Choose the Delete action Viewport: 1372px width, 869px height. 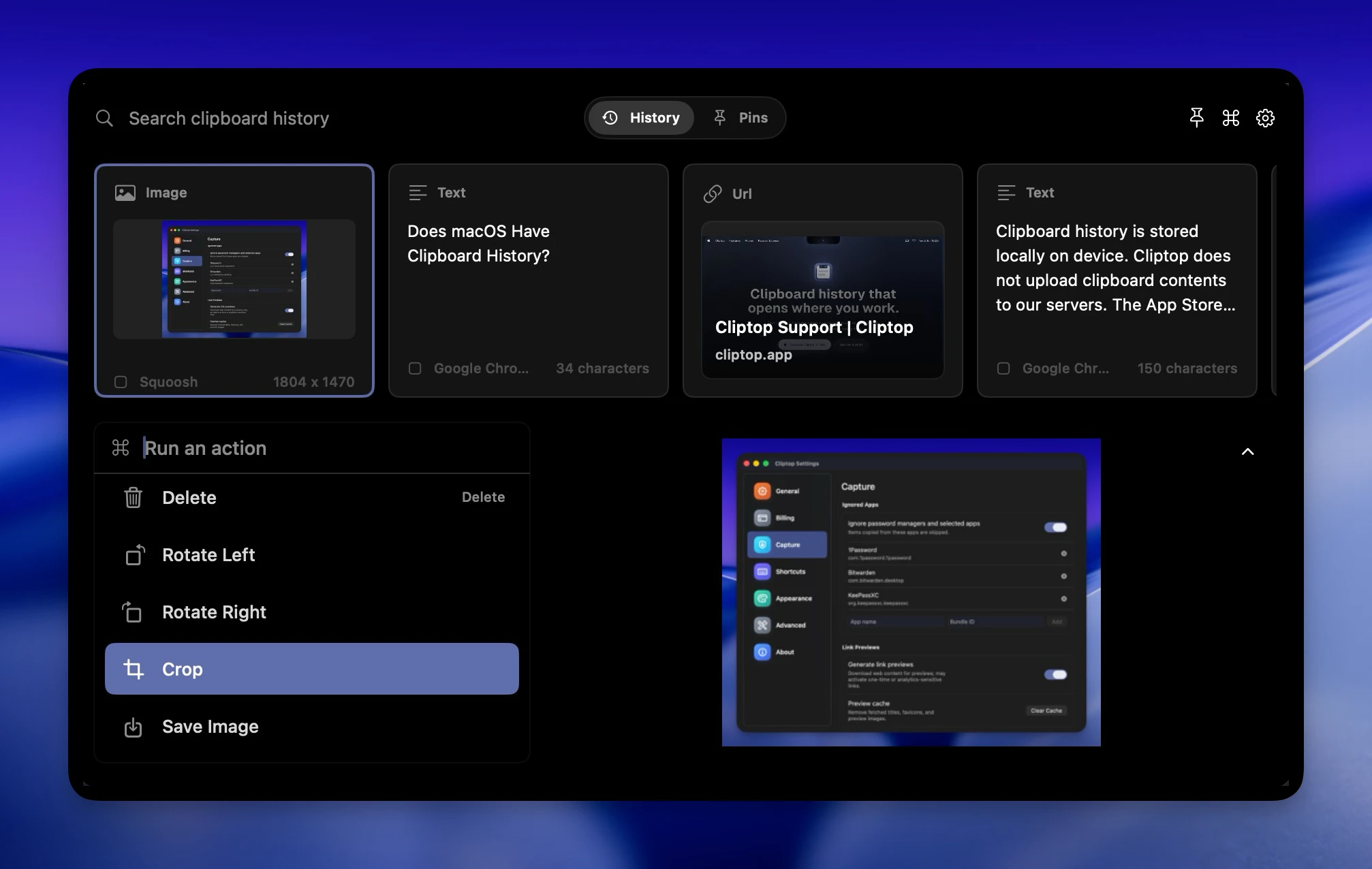pyautogui.click(x=312, y=498)
